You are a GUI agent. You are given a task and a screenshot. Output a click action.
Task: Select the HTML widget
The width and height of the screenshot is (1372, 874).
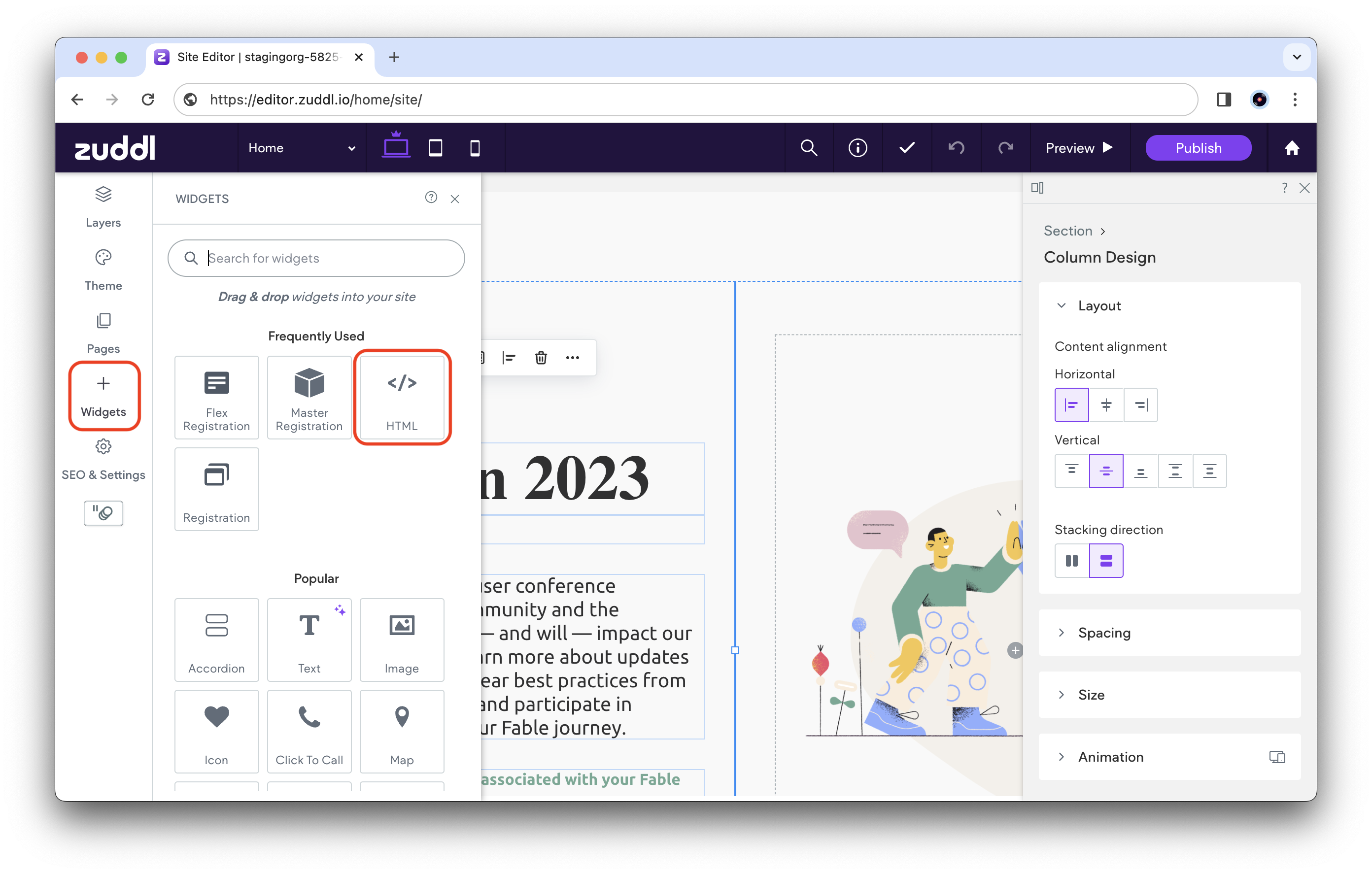pyautogui.click(x=402, y=397)
